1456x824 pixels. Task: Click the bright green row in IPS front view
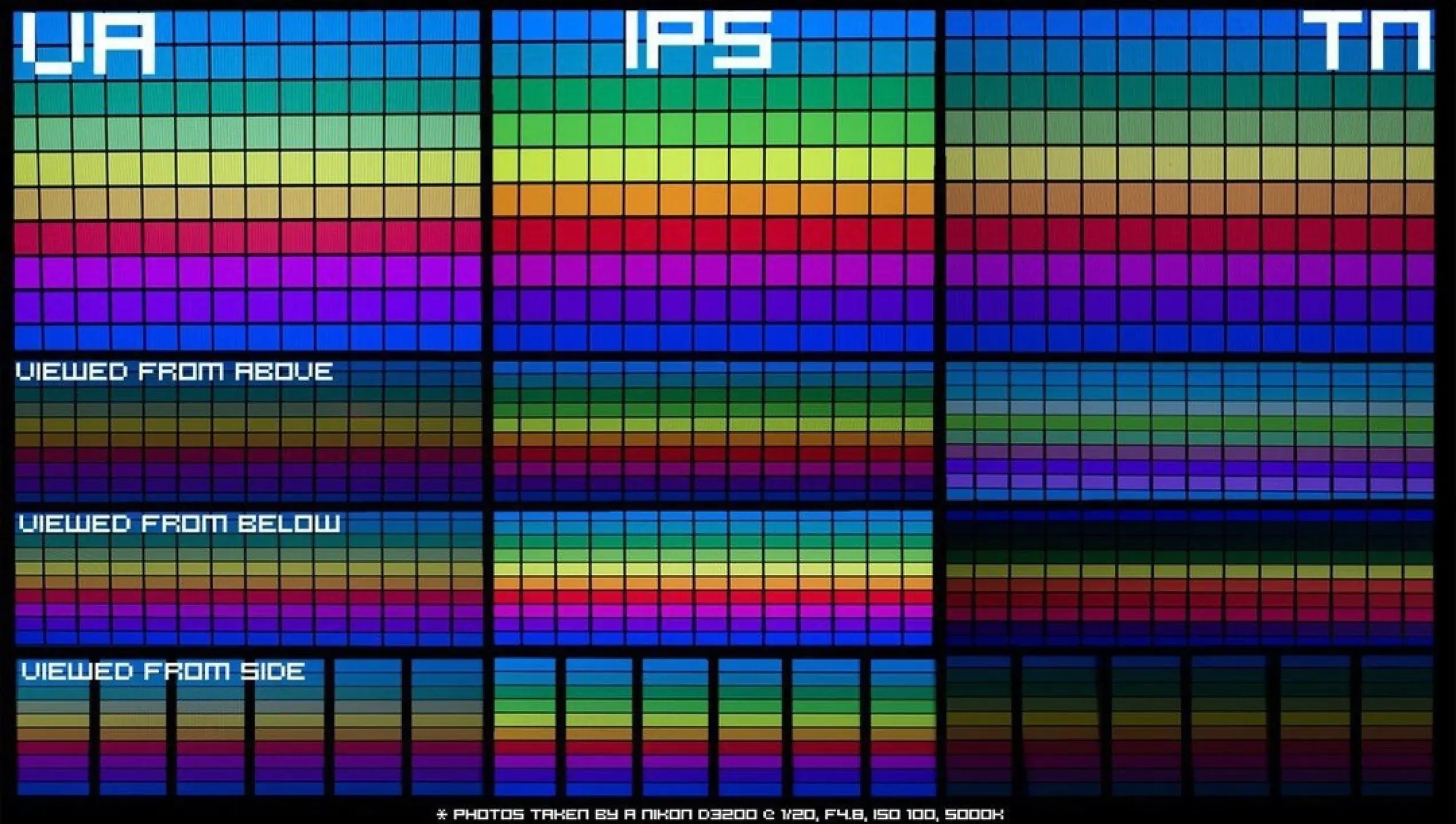pyautogui.click(x=713, y=129)
